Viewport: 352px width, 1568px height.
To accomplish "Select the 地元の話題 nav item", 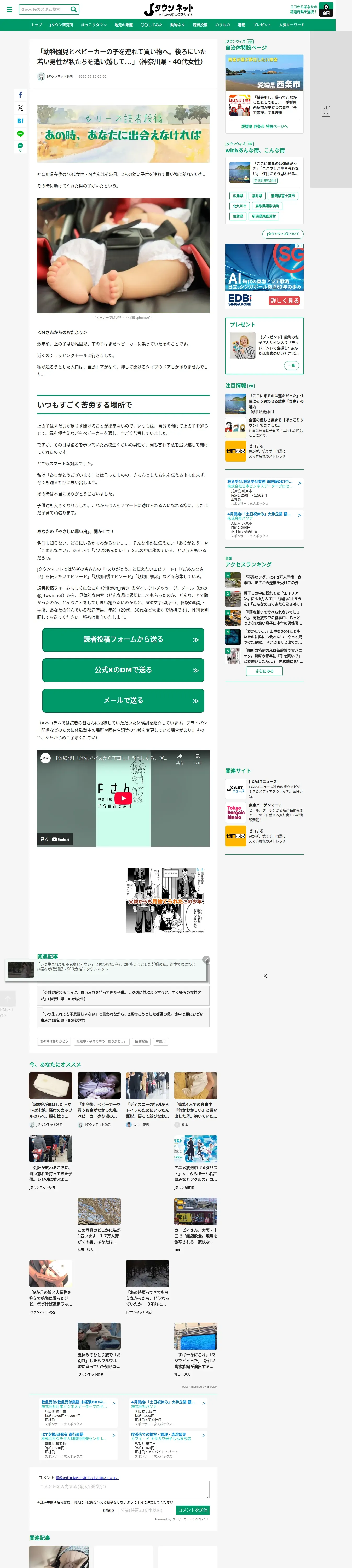I will [124, 25].
